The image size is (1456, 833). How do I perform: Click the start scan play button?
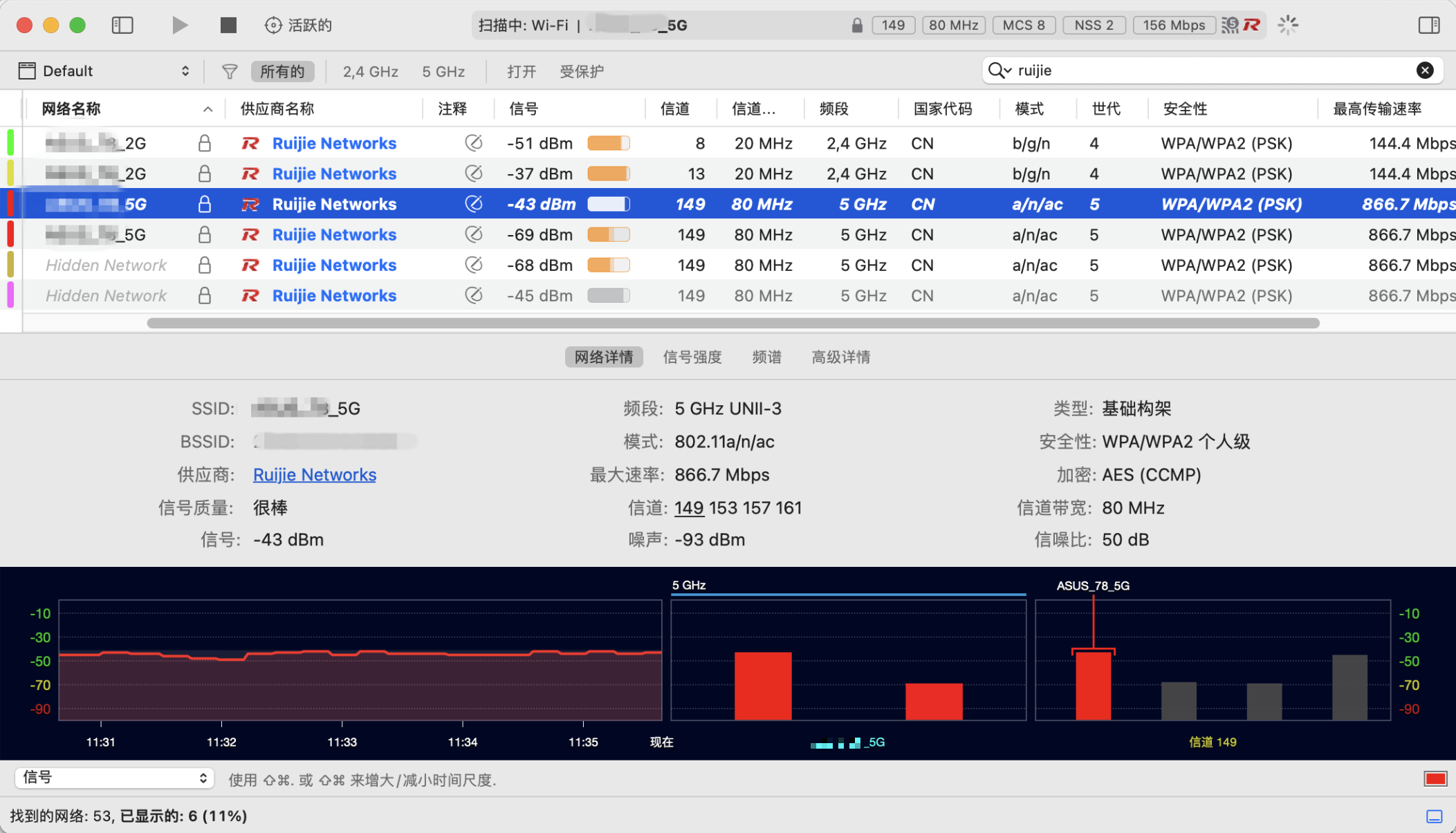[x=179, y=26]
